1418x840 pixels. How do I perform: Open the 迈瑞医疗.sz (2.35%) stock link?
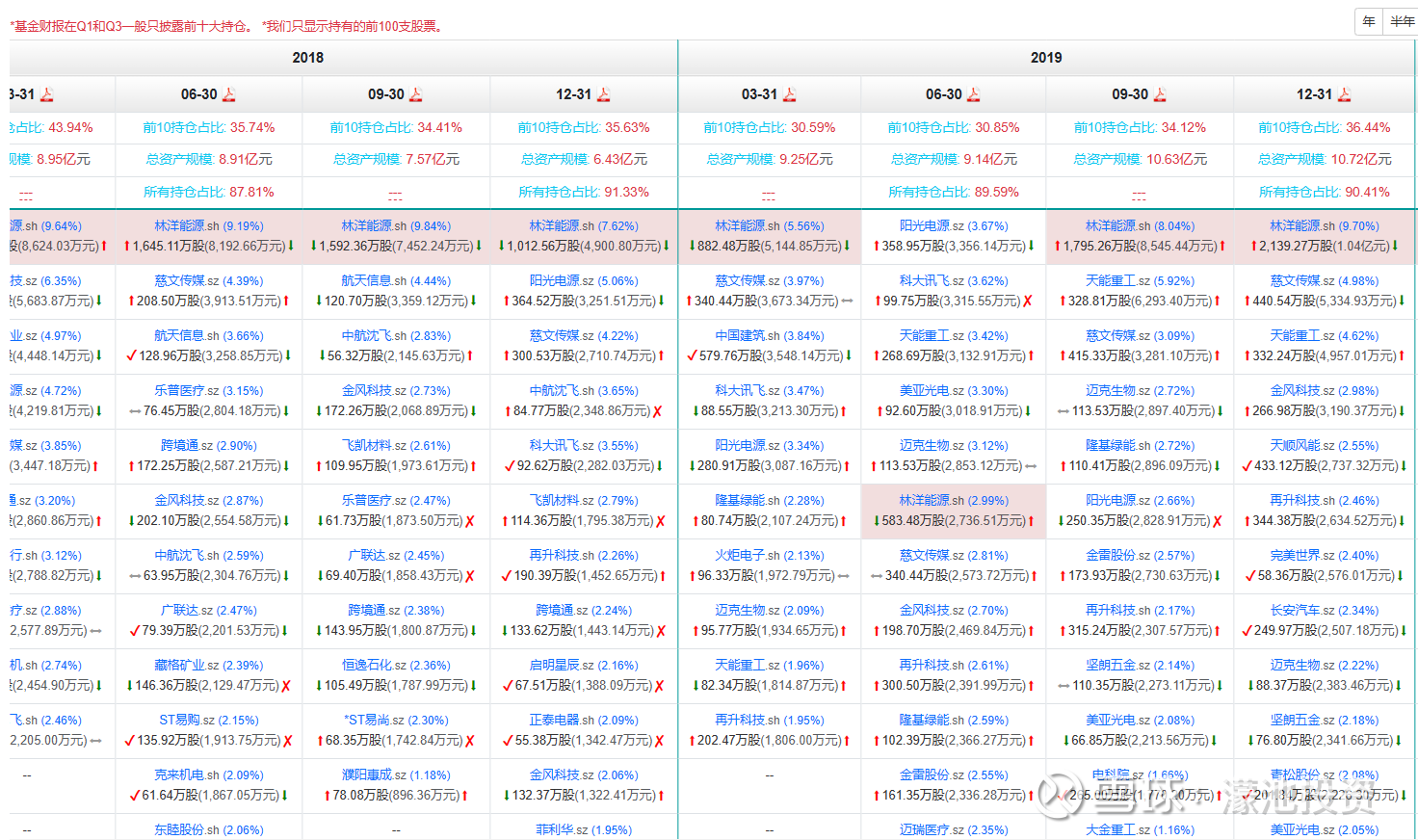(954, 830)
